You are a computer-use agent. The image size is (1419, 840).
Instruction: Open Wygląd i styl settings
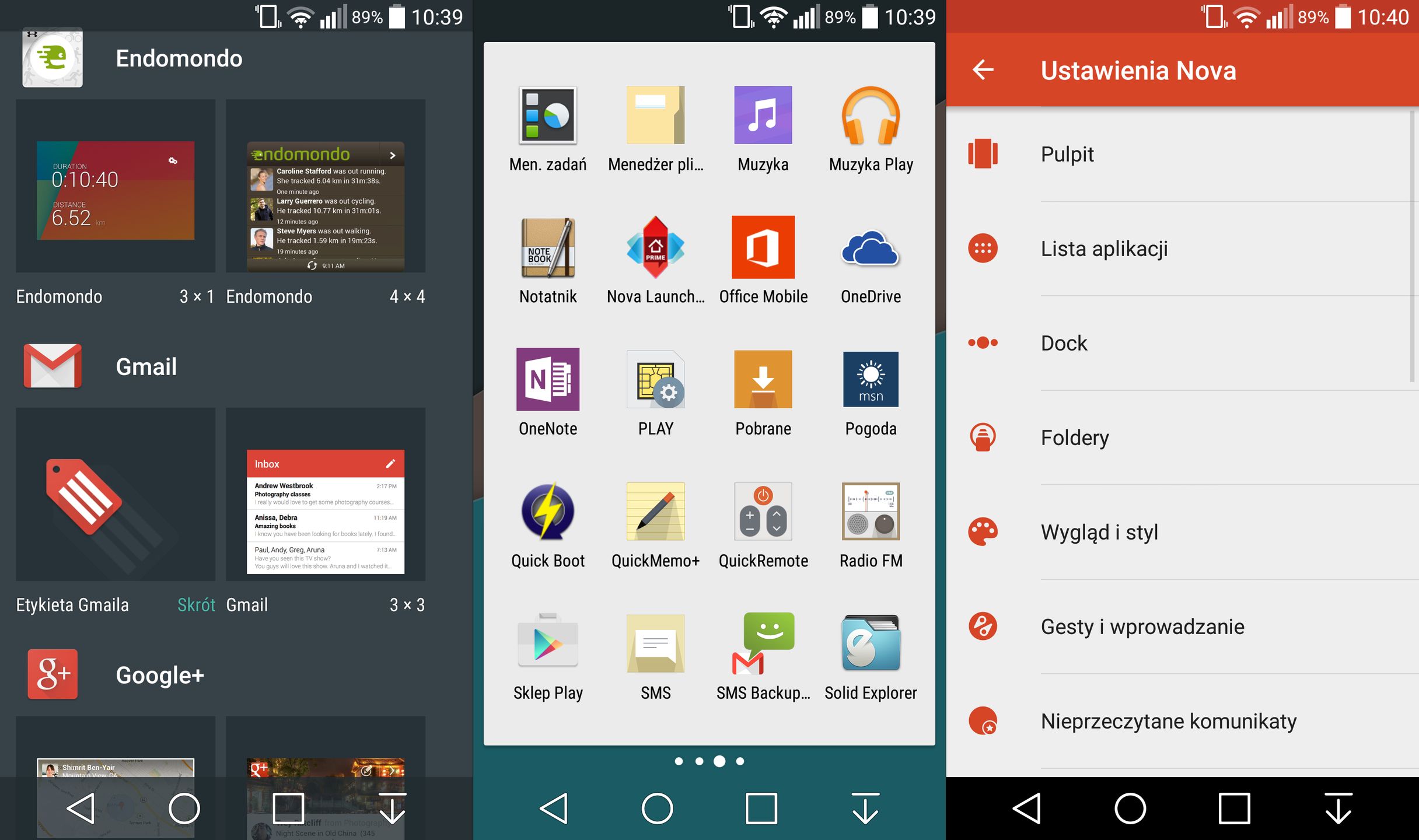pyautogui.click(x=1183, y=532)
